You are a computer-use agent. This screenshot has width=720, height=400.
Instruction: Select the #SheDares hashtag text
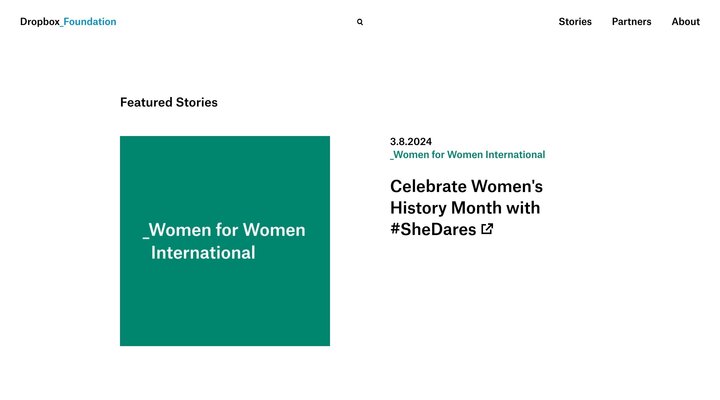[433, 230]
